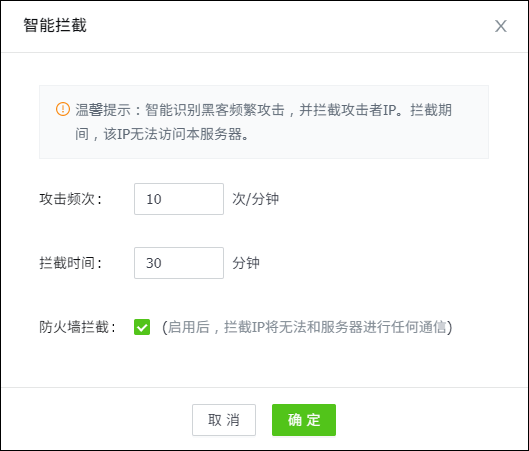The image size is (529, 451).
Task: Click the 取消 button
Action: tap(224, 420)
